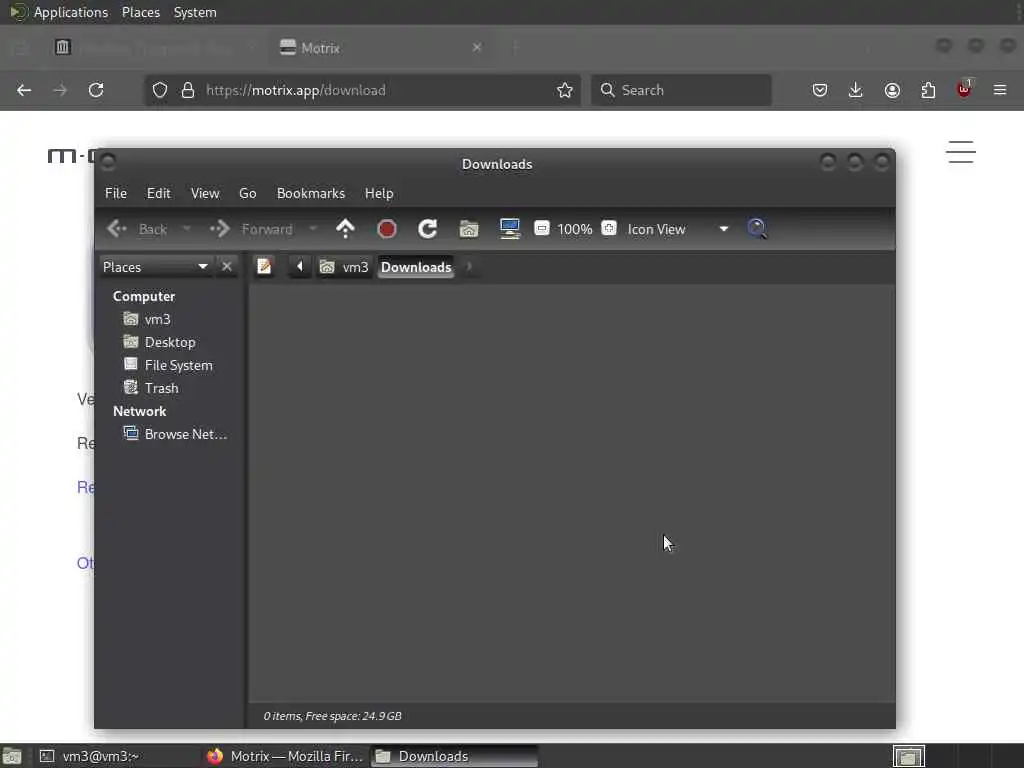
Task: Open the Go menu
Action: click(x=248, y=193)
